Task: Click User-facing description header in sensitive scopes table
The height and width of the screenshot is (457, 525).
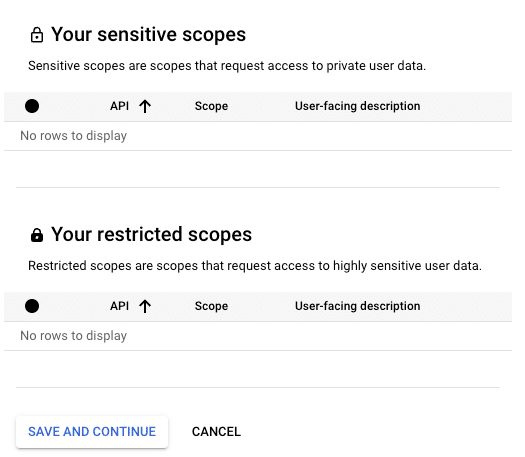Action: 357,106
